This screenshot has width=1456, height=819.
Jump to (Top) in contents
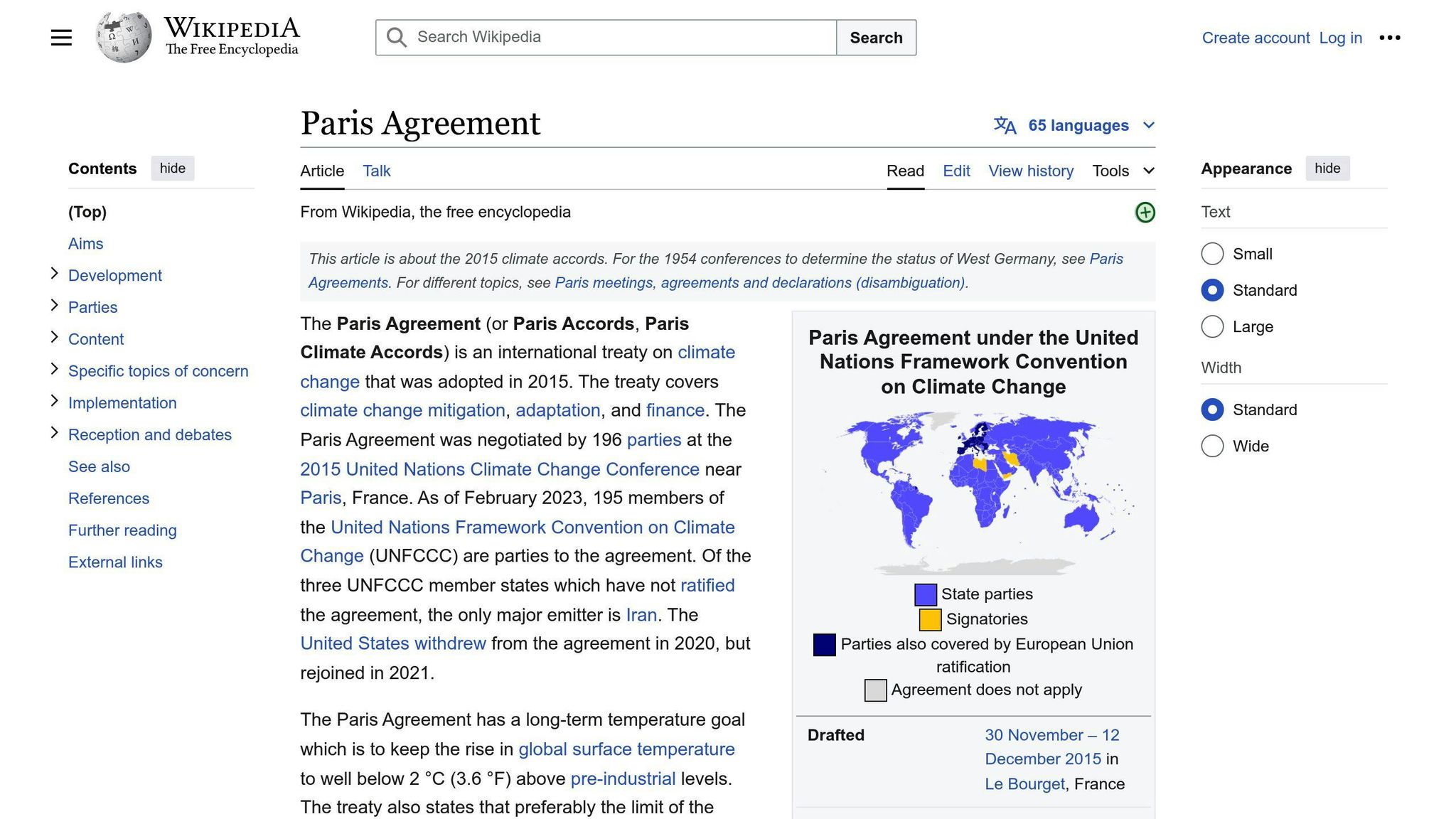tap(87, 212)
